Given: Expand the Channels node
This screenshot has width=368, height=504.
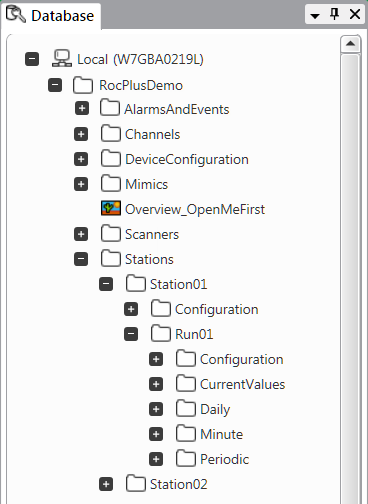Looking at the screenshot, I should pyautogui.click(x=81, y=134).
